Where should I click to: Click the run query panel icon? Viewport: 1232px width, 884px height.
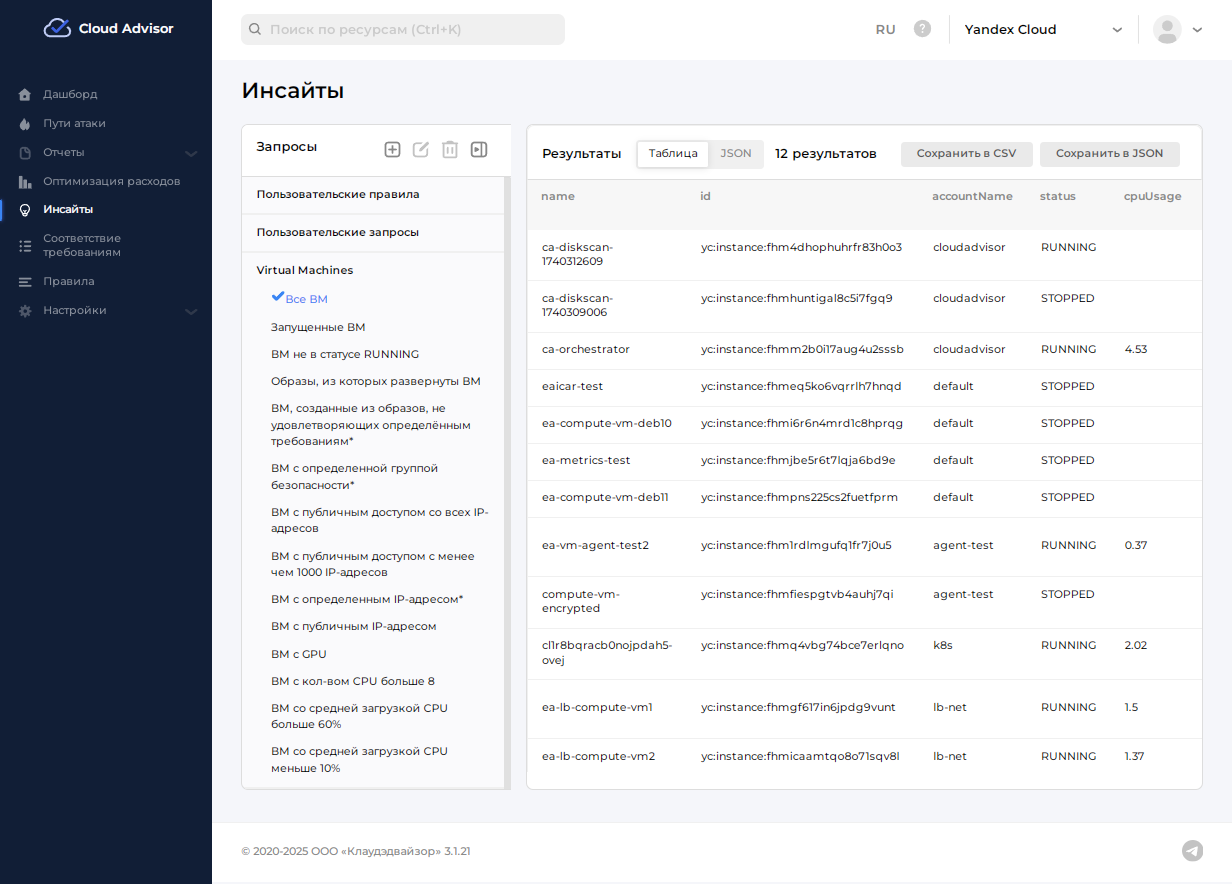tap(479, 149)
